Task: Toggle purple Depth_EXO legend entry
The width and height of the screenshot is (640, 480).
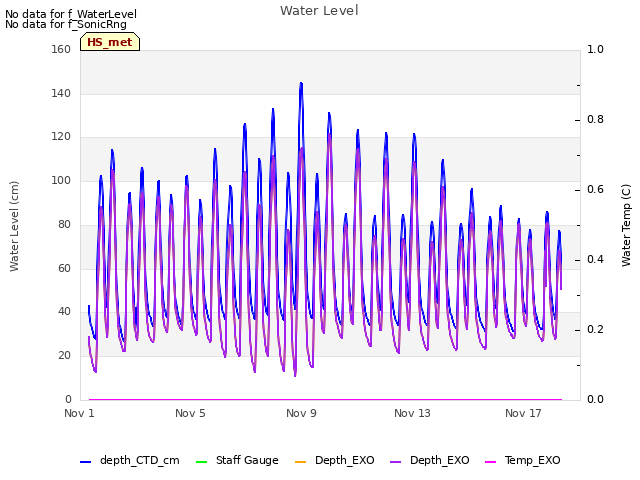Action: point(429,460)
